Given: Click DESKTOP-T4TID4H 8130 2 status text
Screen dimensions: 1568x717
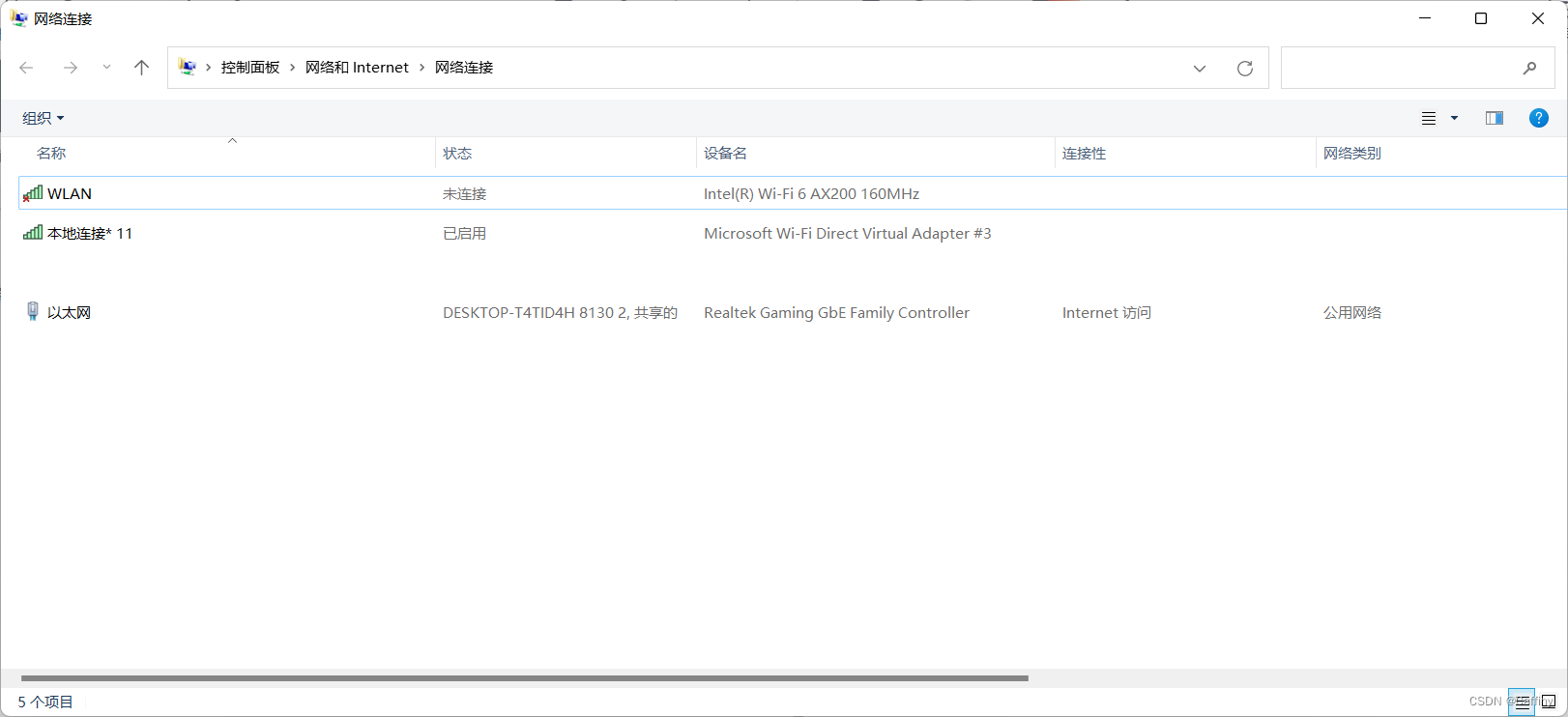Looking at the screenshot, I should tap(560, 313).
